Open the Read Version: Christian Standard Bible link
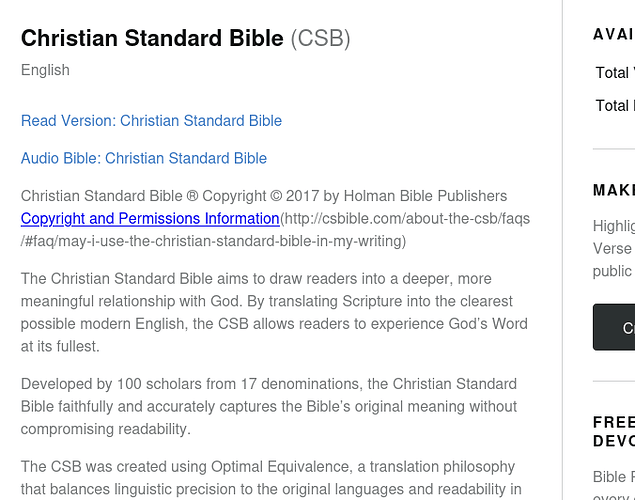The width and height of the screenshot is (635, 500). pyautogui.click(x=151, y=121)
